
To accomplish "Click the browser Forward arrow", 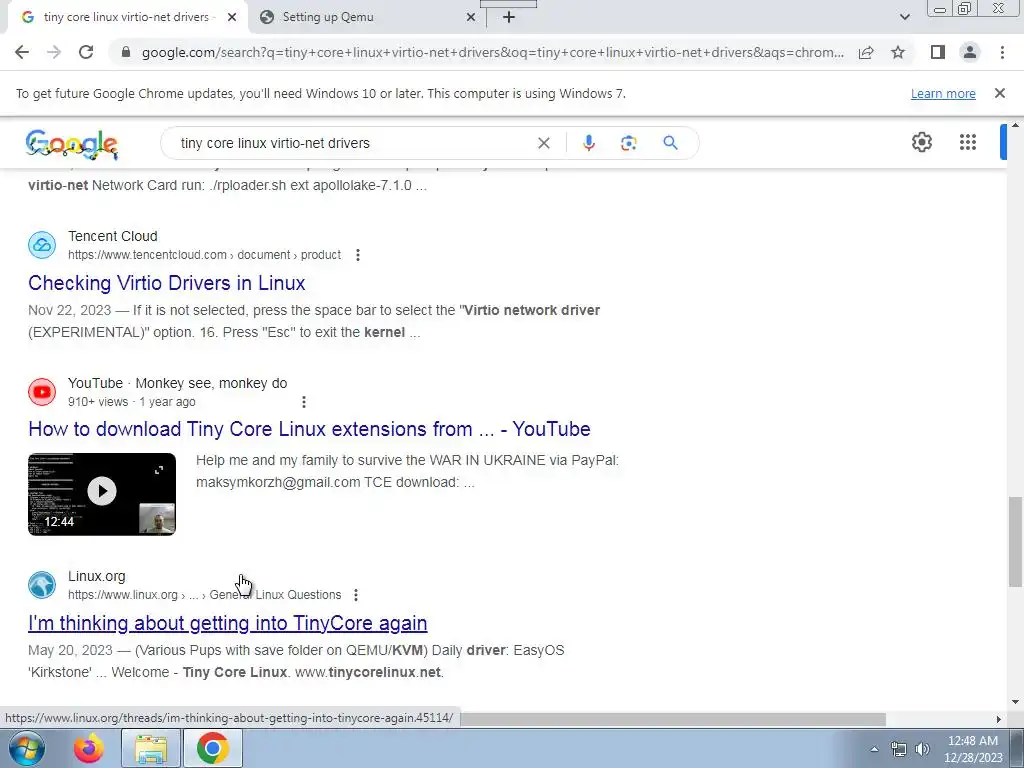I will click(x=54, y=52).
